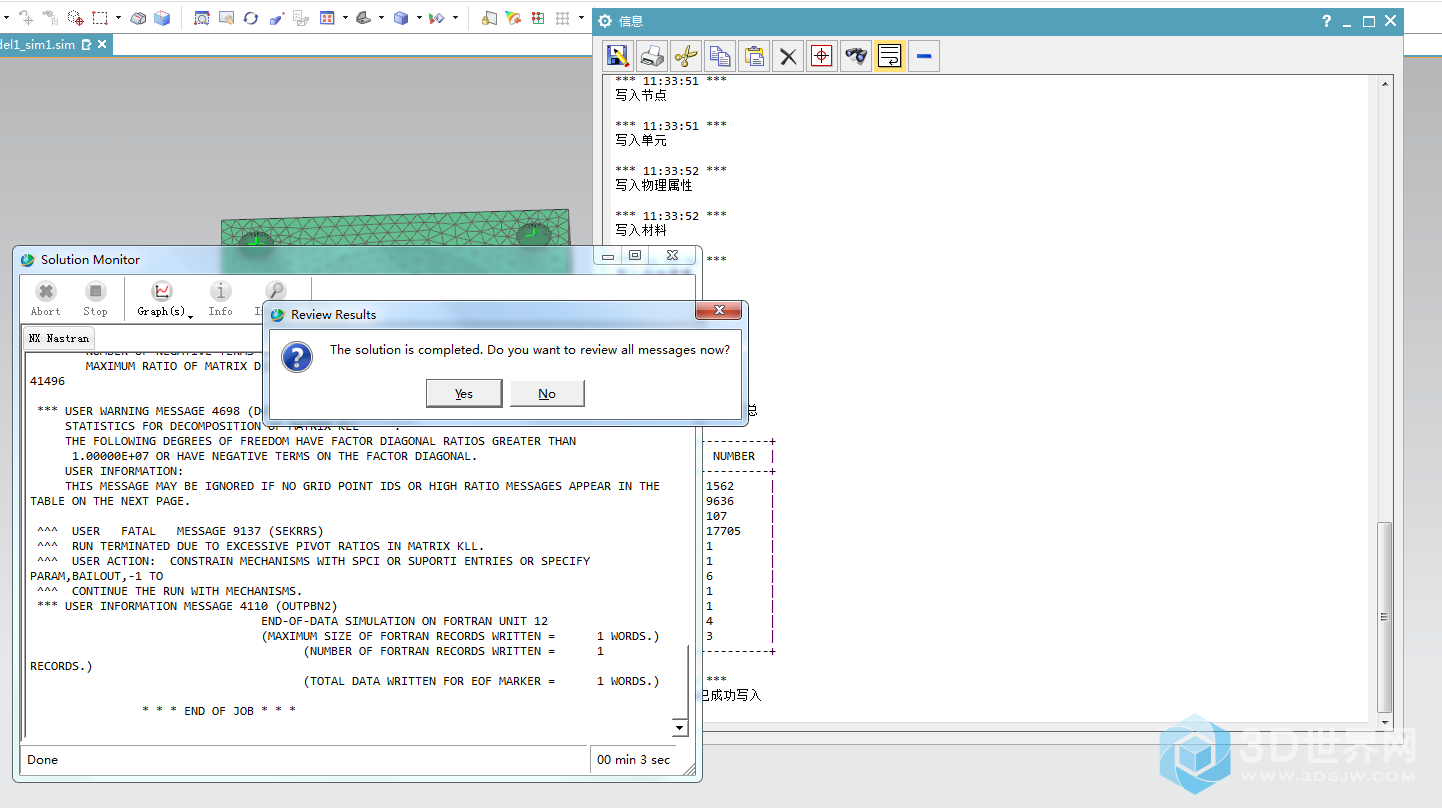Click Abort in Solution Monitor
Image resolution: width=1442 pixels, height=808 pixels.
point(46,298)
